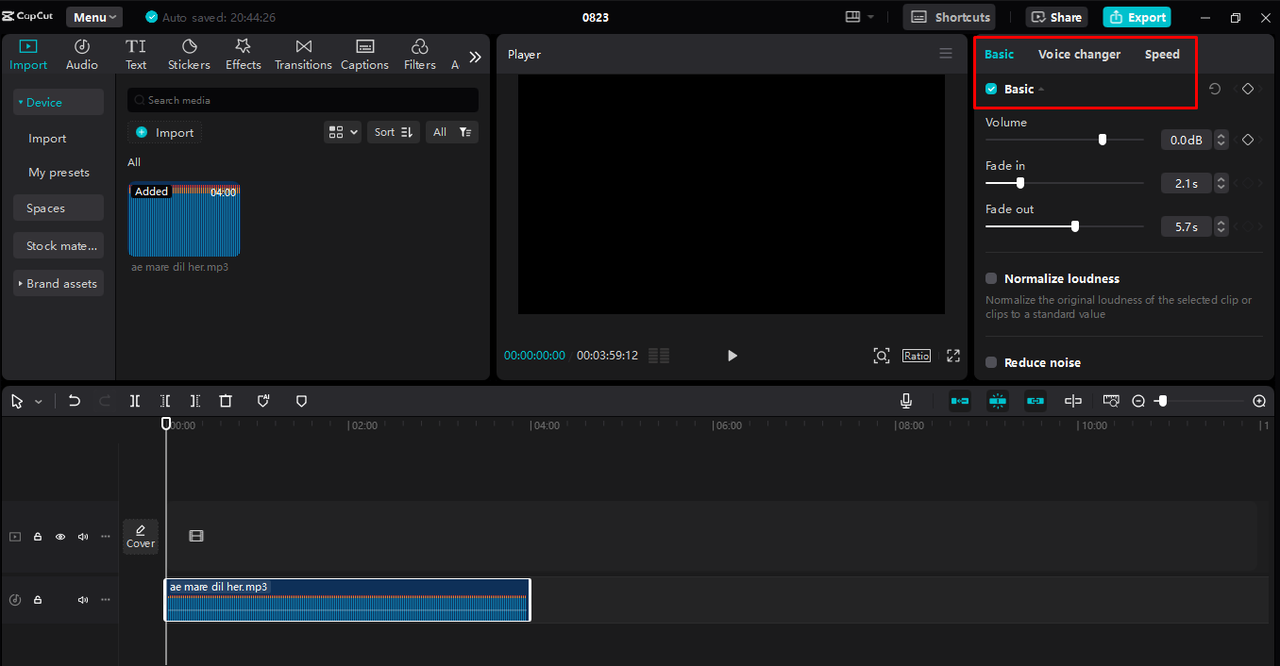The width and height of the screenshot is (1280, 666).
Task: Collapse the Device section
Action: pos(58,102)
